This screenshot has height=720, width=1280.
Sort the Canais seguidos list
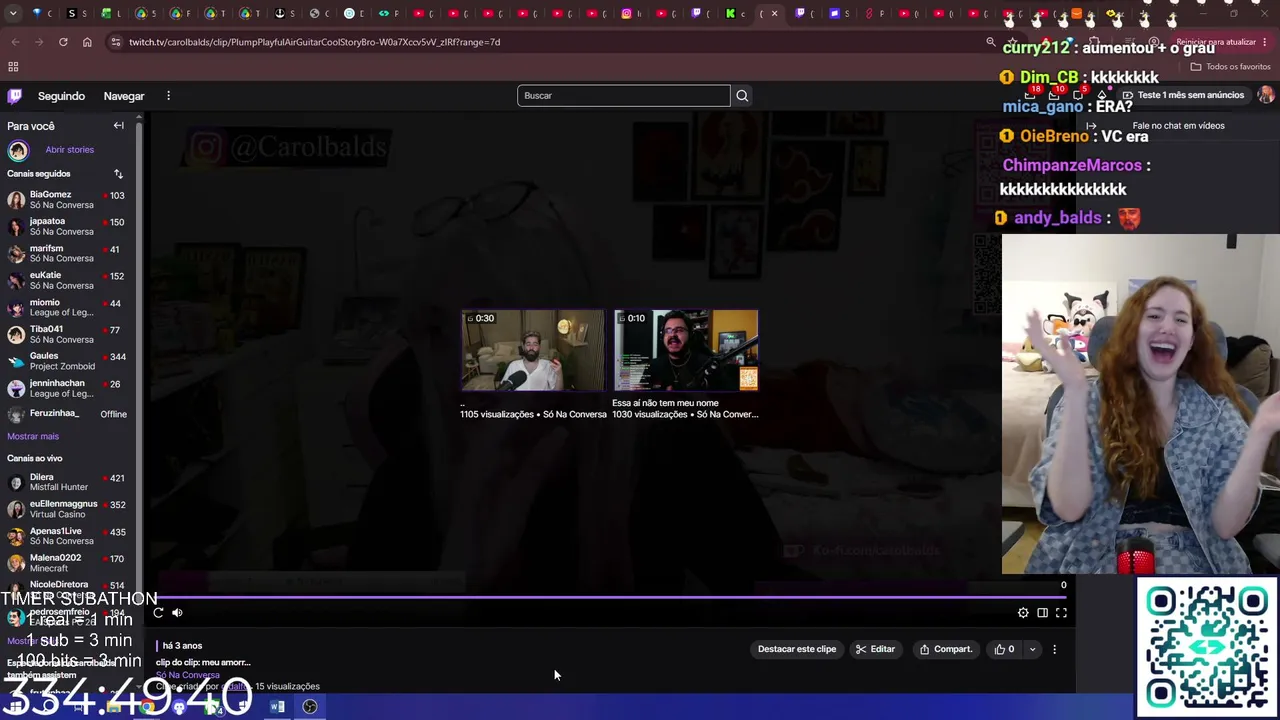click(118, 174)
